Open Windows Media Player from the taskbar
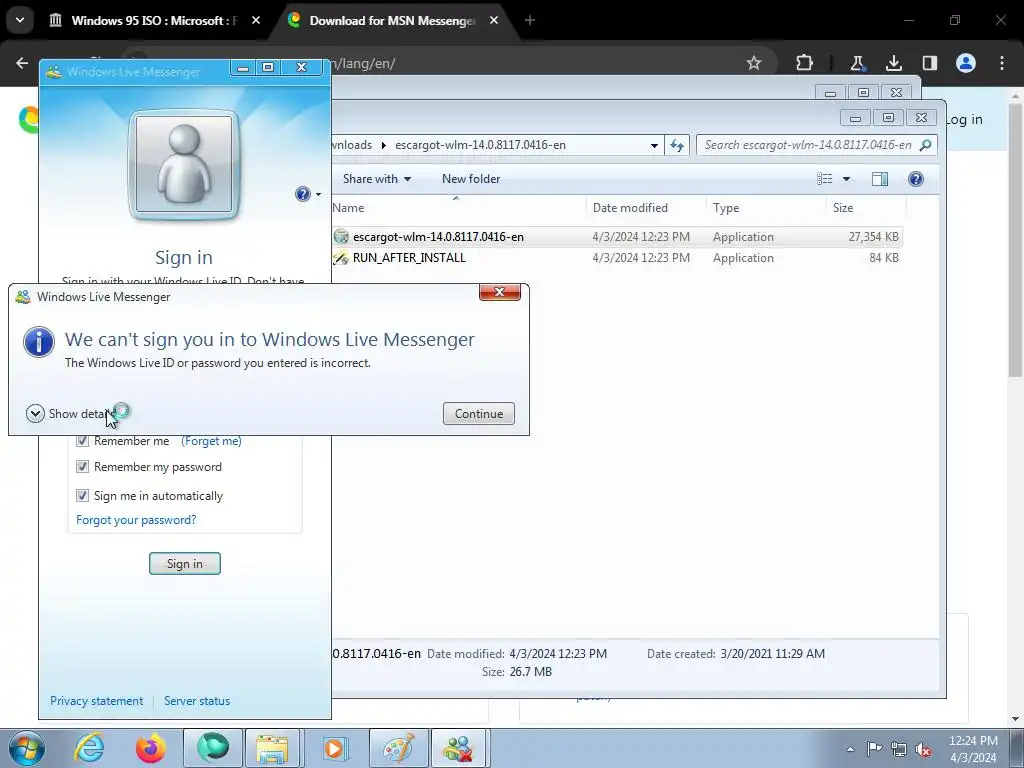1024x768 pixels. pyautogui.click(x=334, y=748)
